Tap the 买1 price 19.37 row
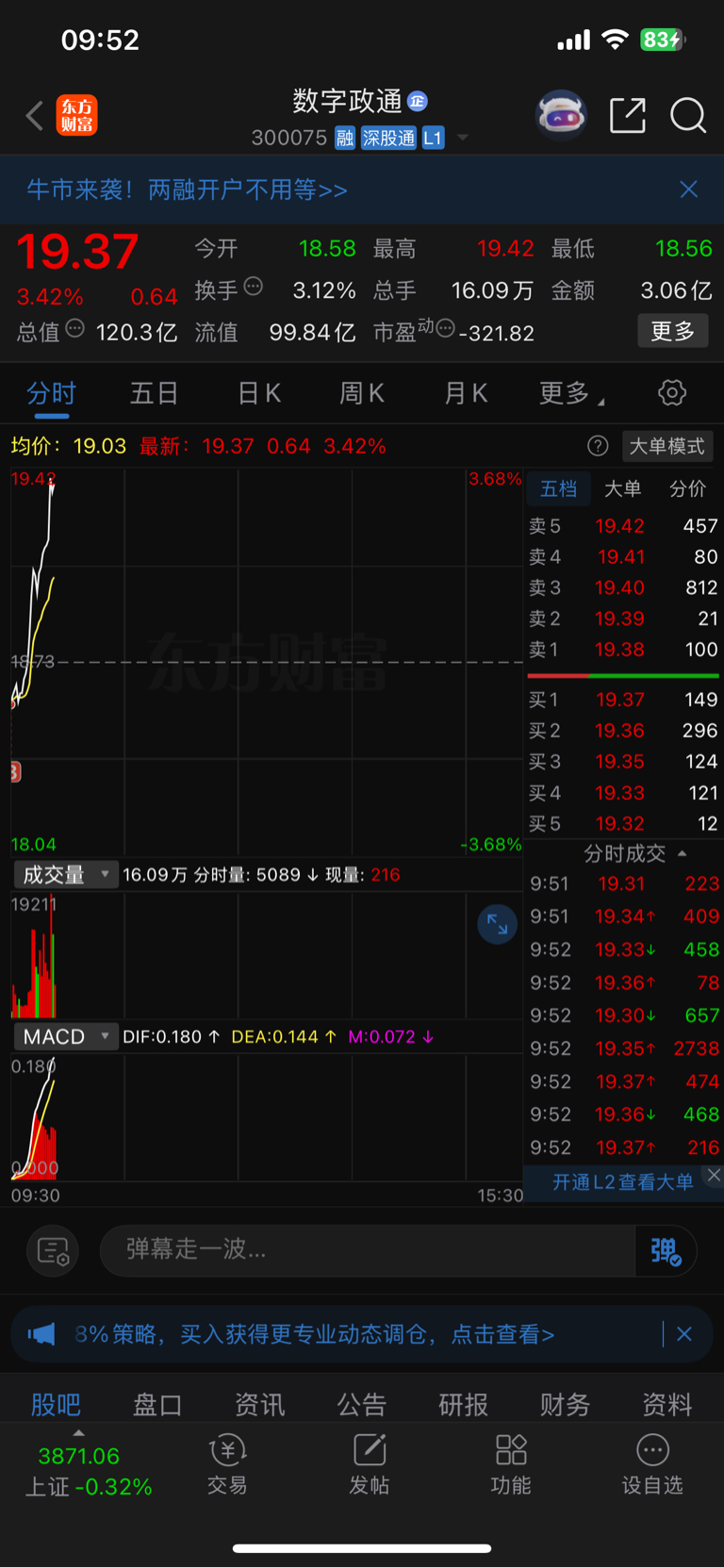This screenshot has height=1568, width=724. (x=623, y=700)
